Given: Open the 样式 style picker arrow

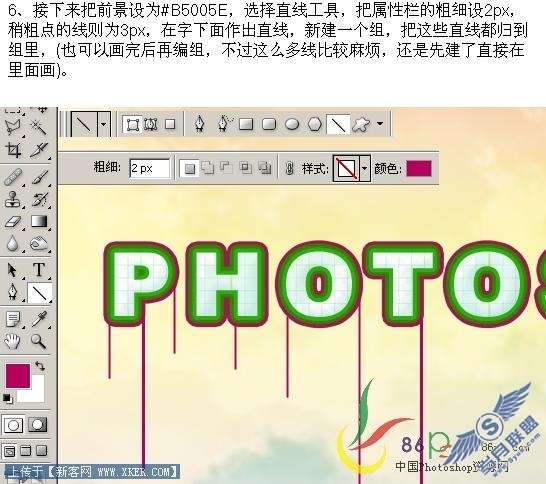Looking at the screenshot, I should click(x=365, y=169).
